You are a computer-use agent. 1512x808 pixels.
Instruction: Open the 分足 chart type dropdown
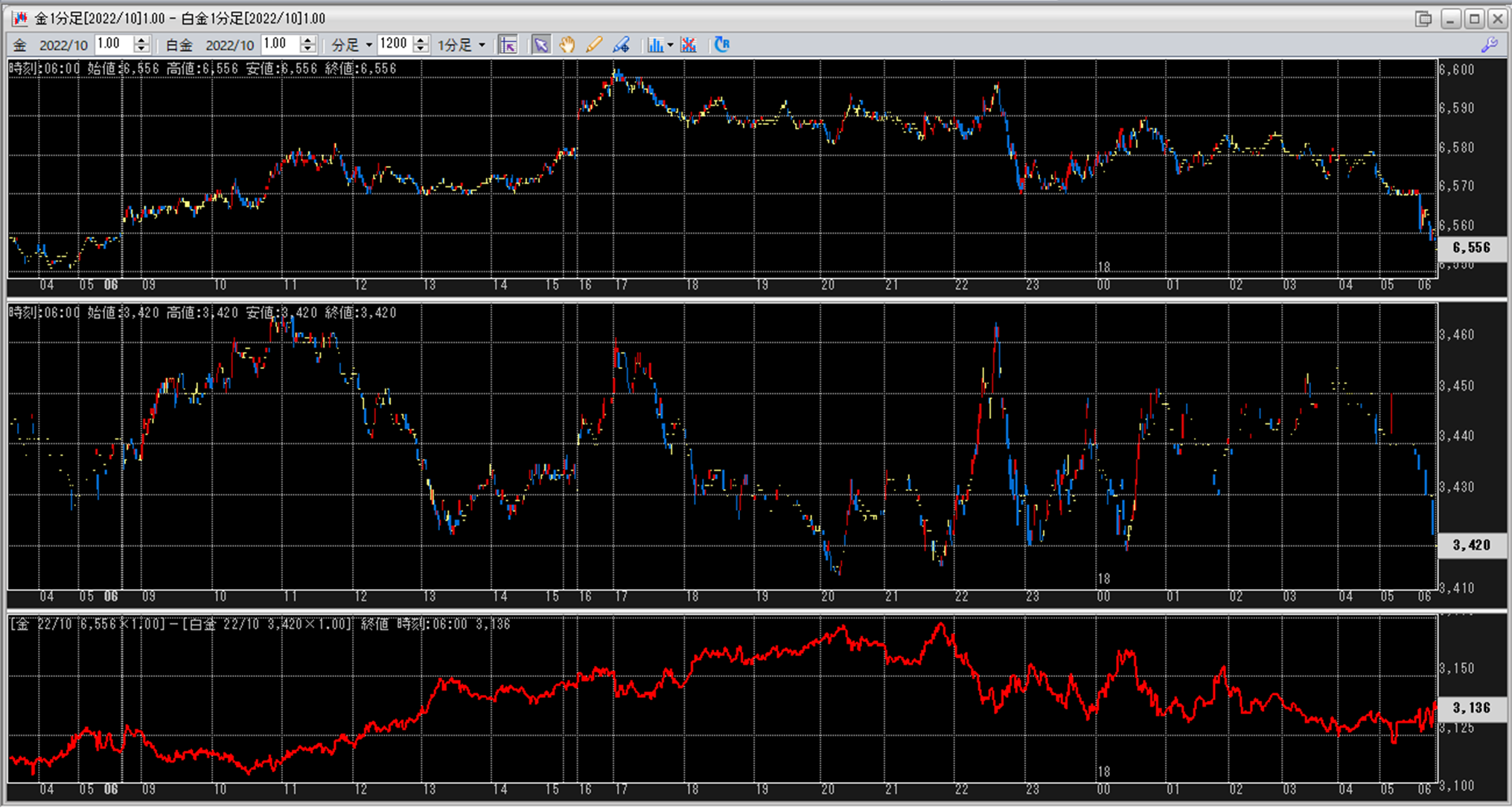coord(351,45)
